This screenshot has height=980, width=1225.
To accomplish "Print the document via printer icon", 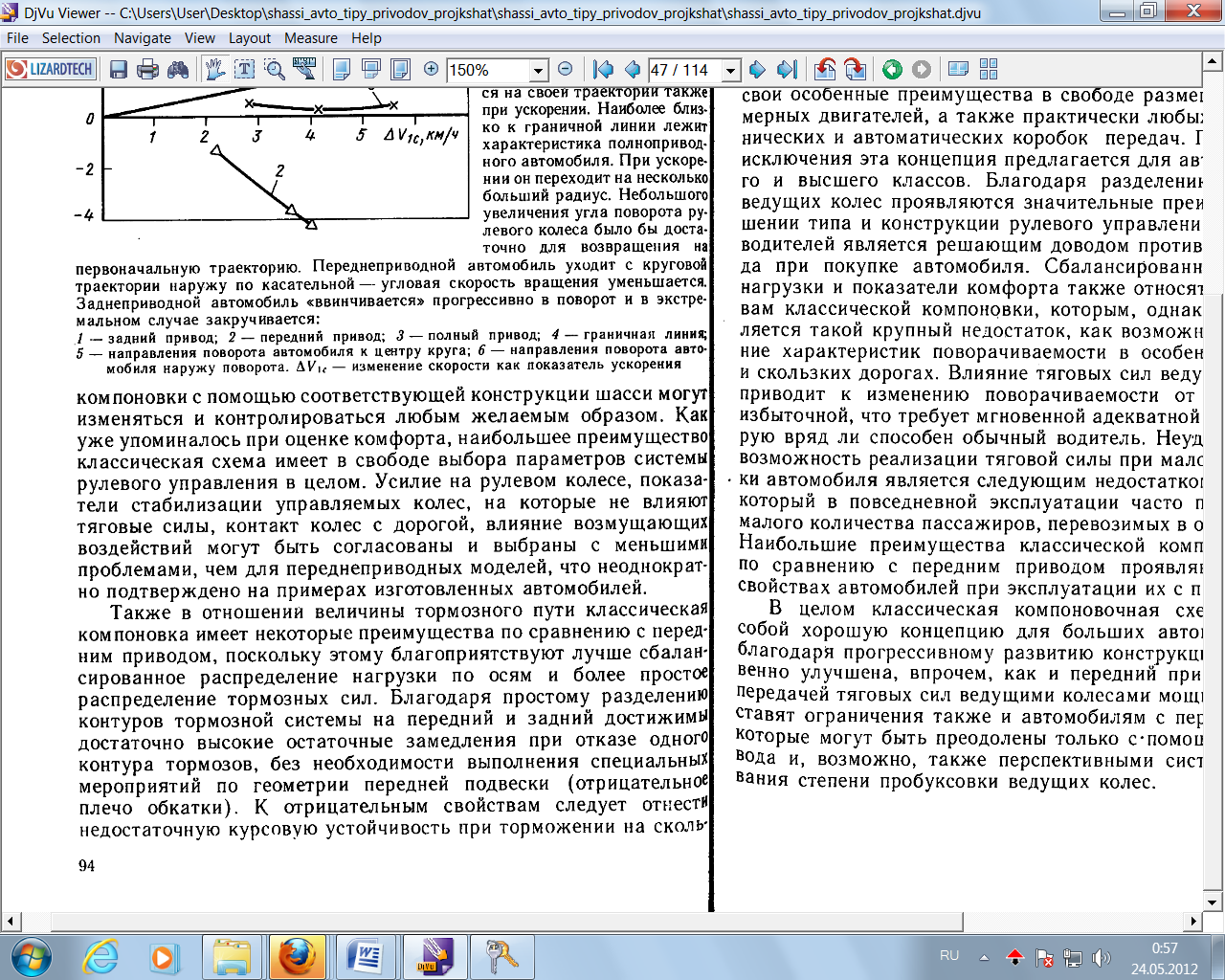I will point(148,69).
